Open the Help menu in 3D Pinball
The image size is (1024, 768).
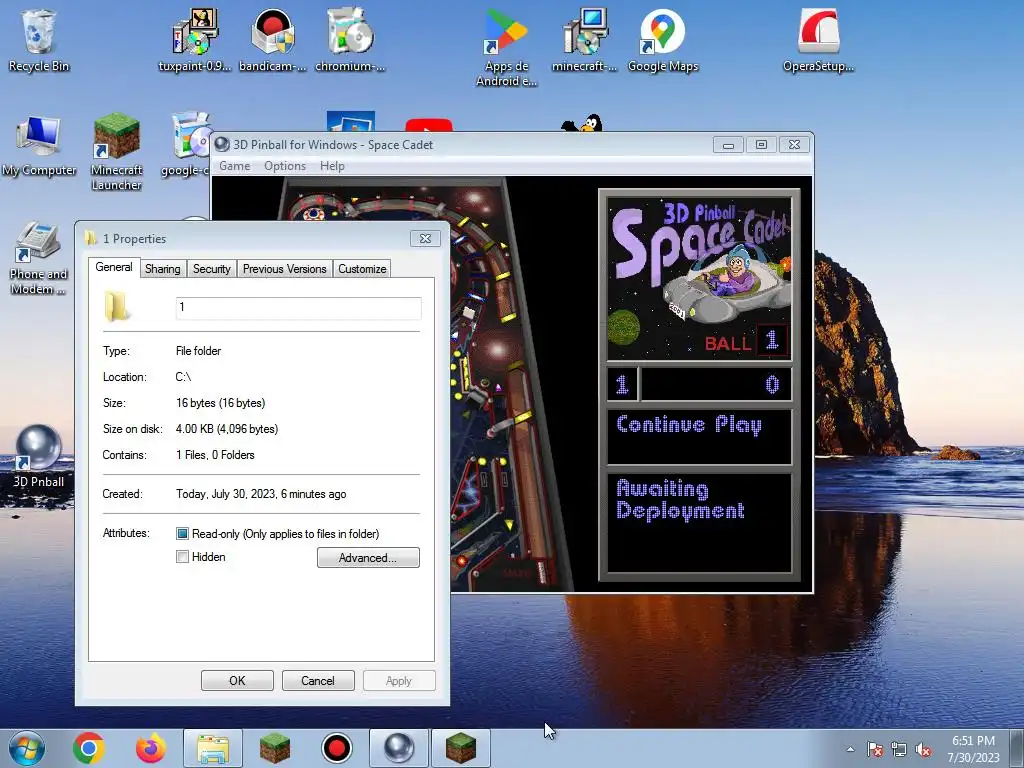point(332,166)
